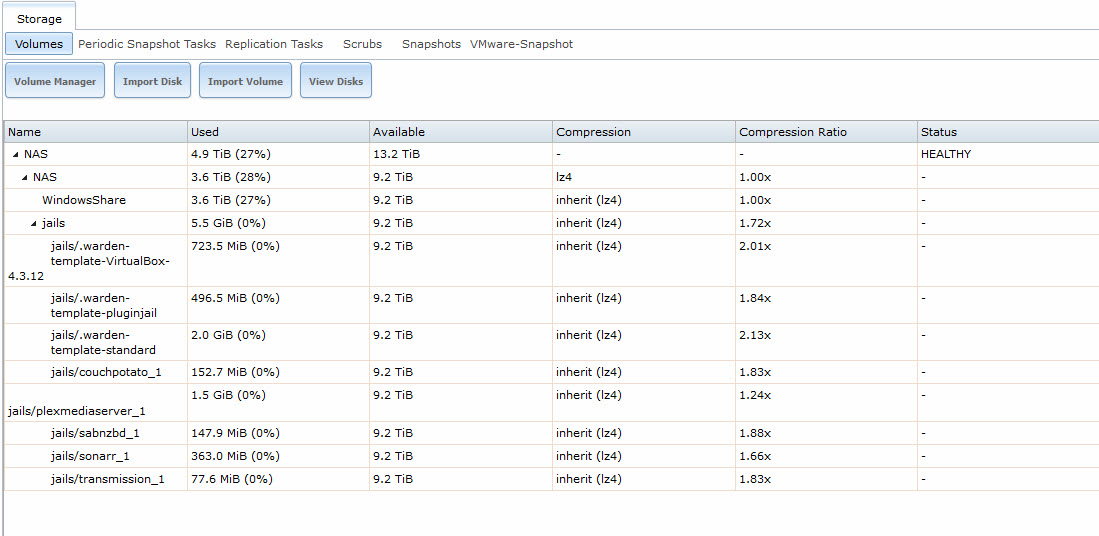
Task: Collapse the top-level NAS volume
Action: pos(16,154)
